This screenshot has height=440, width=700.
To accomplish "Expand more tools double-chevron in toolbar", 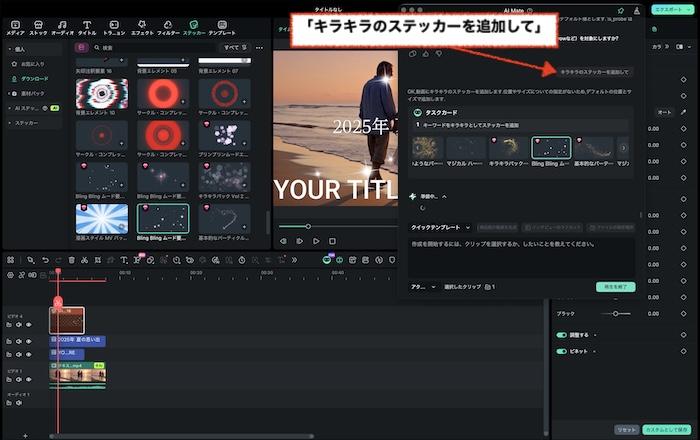I will coord(294,260).
